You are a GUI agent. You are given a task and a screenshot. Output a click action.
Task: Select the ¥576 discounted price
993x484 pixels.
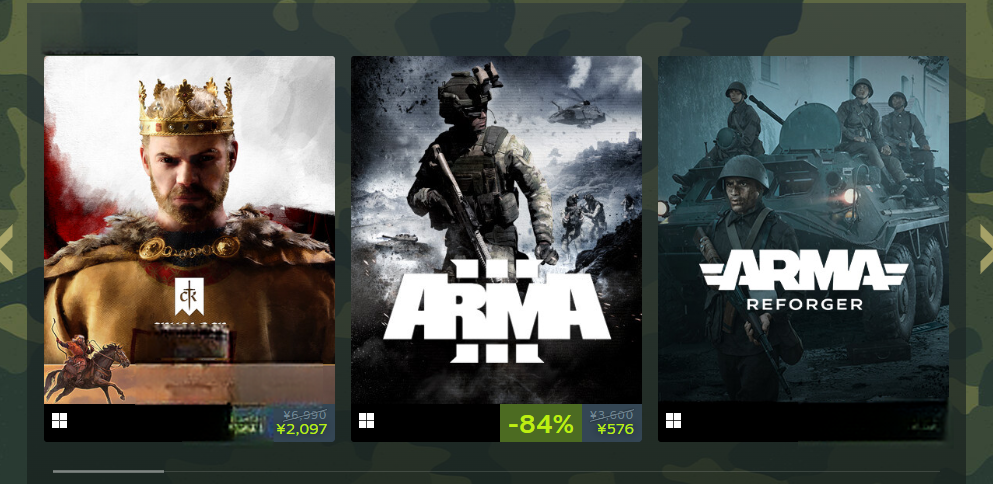[x=615, y=430]
